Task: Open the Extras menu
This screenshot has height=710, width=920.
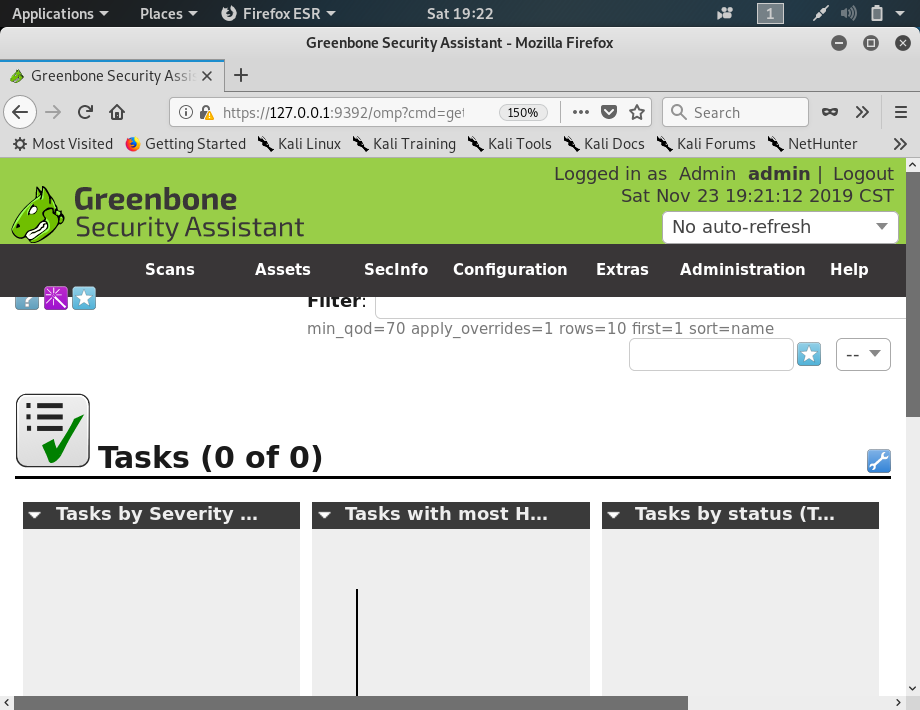Action: click(x=623, y=269)
